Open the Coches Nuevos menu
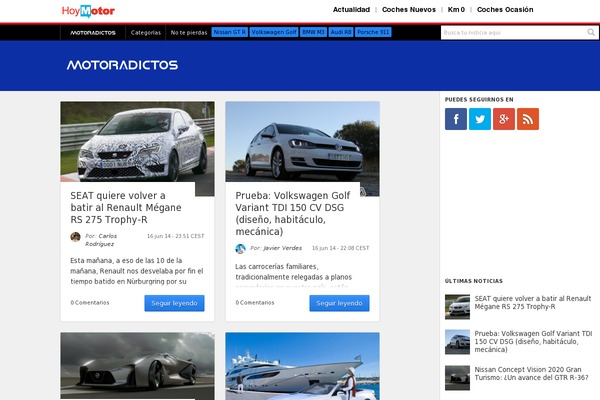This screenshot has height=400, width=600. (409, 10)
